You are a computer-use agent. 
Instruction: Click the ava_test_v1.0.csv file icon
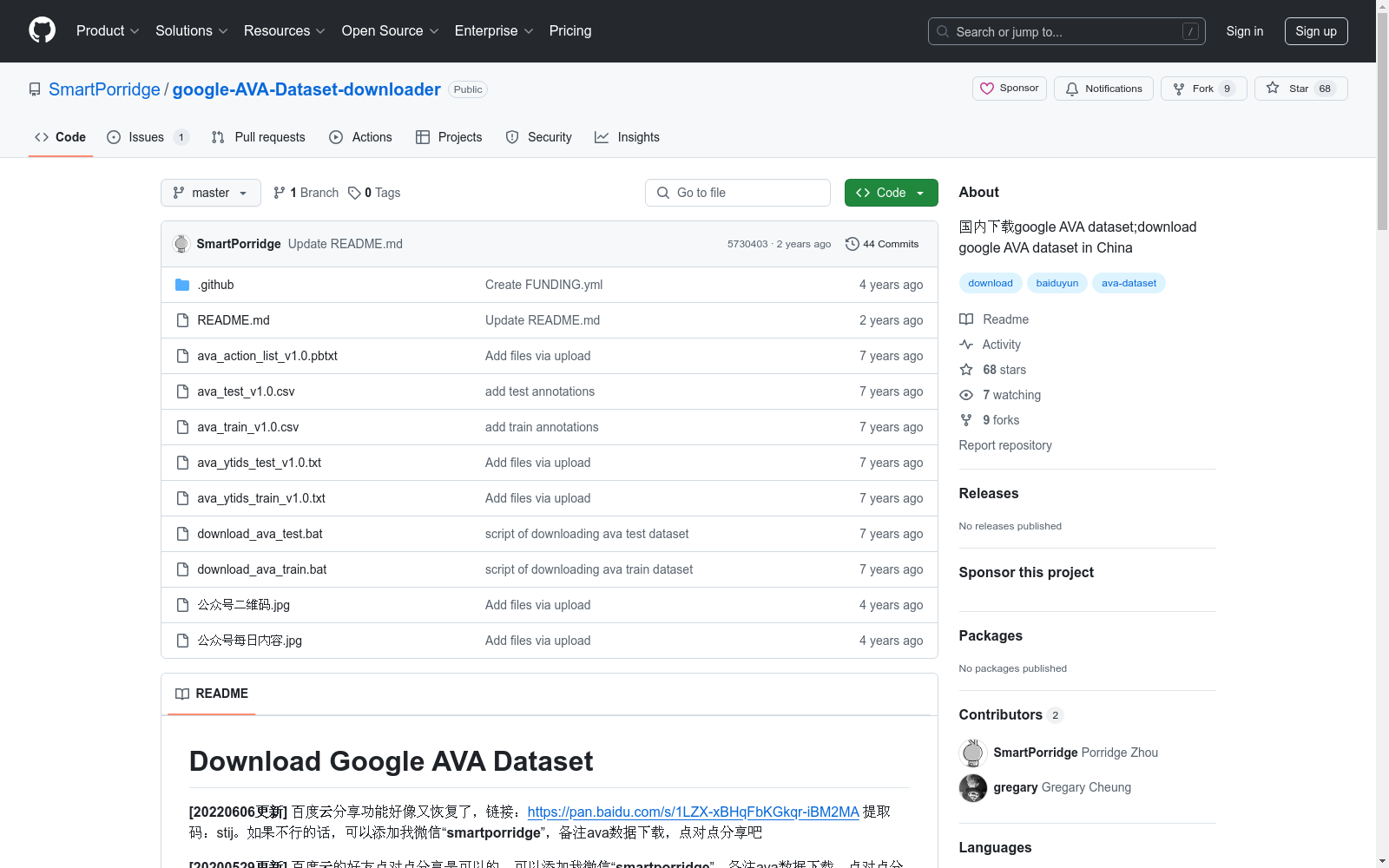[x=182, y=391]
